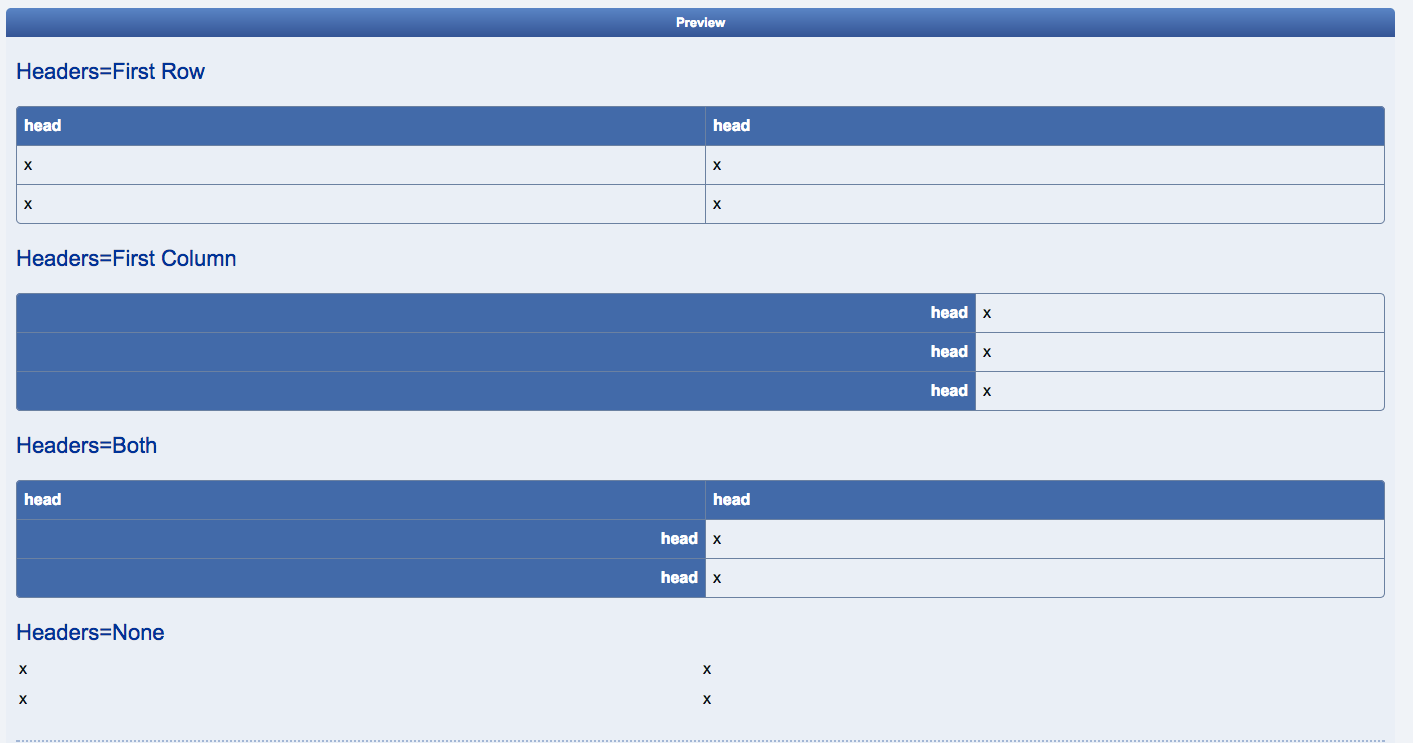Click left head cell in First Row table
This screenshot has width=1413, height=743.
tap(361, 126)
